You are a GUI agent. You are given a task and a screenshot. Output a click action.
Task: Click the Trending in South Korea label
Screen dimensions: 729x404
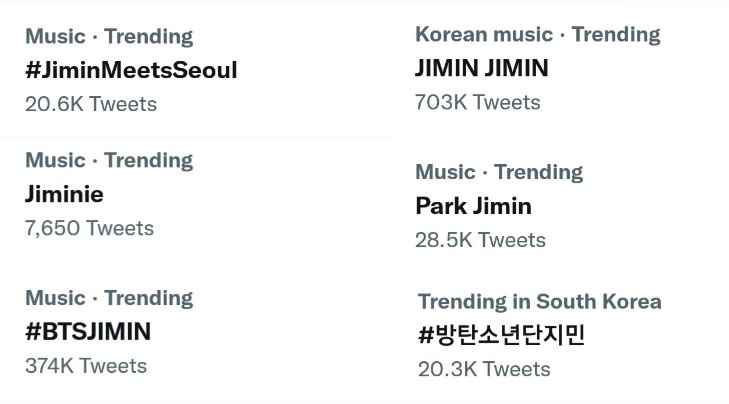tap(539, 302)
